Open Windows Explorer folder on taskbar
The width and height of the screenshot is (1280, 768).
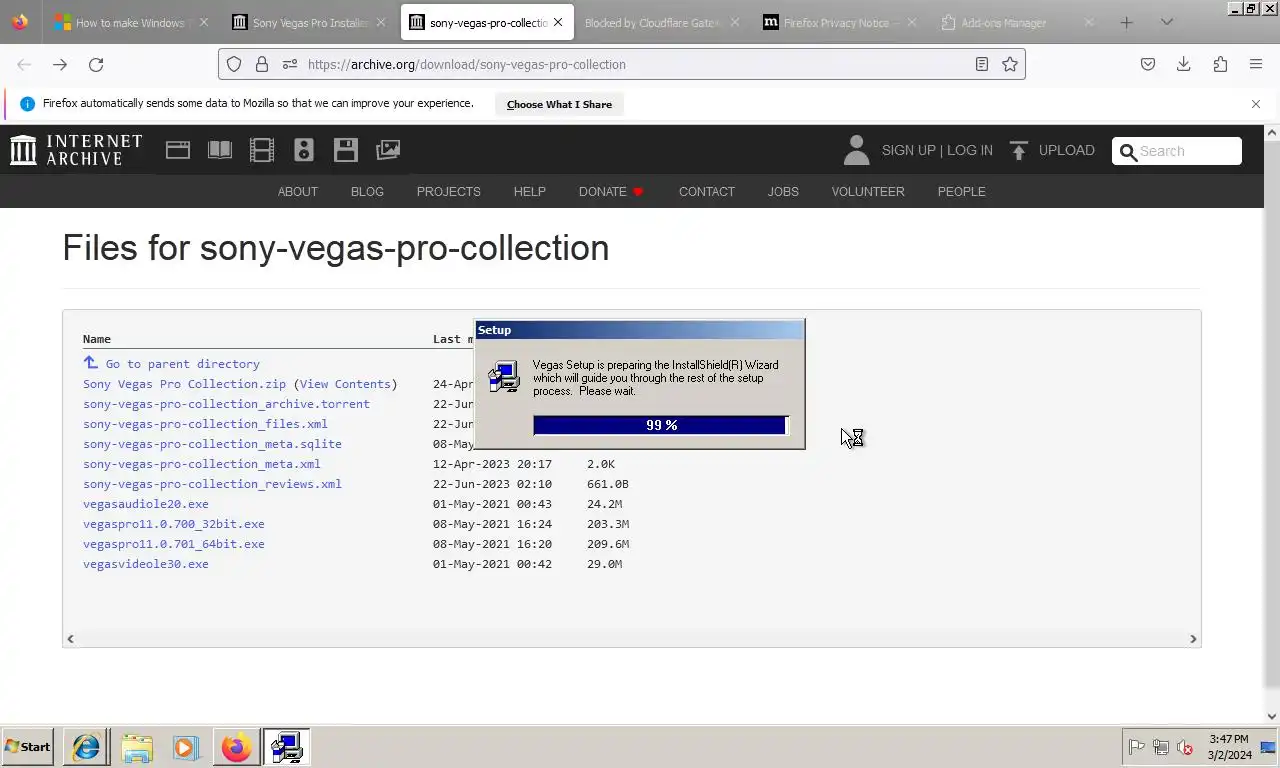point(136,747)
